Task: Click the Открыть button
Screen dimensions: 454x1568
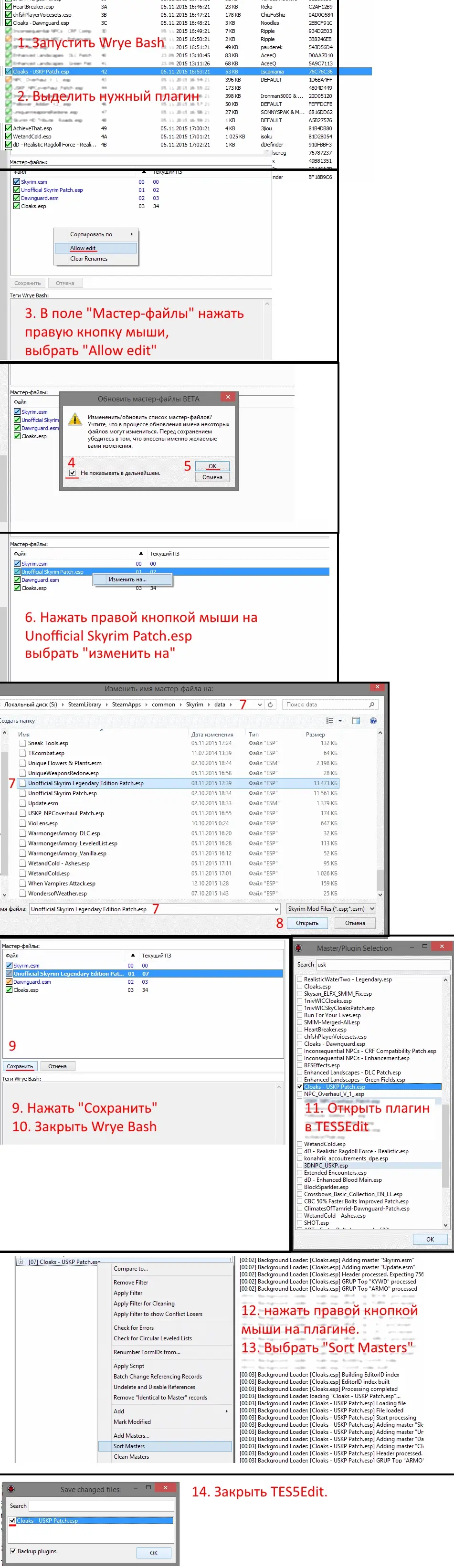Action: (306, 923)
